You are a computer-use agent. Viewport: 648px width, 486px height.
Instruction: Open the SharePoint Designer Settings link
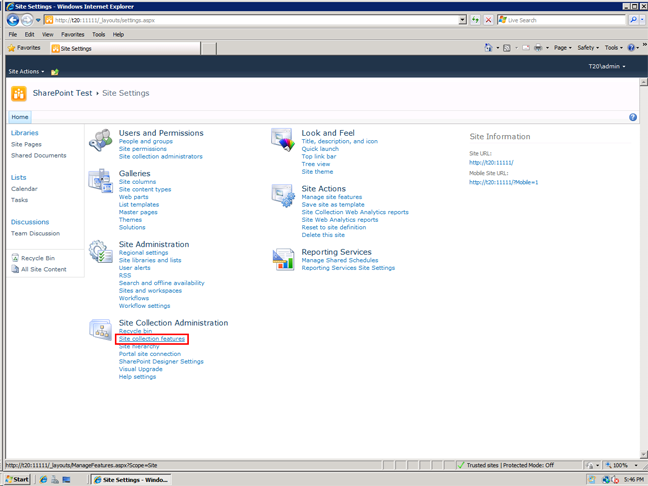[161, 362]
